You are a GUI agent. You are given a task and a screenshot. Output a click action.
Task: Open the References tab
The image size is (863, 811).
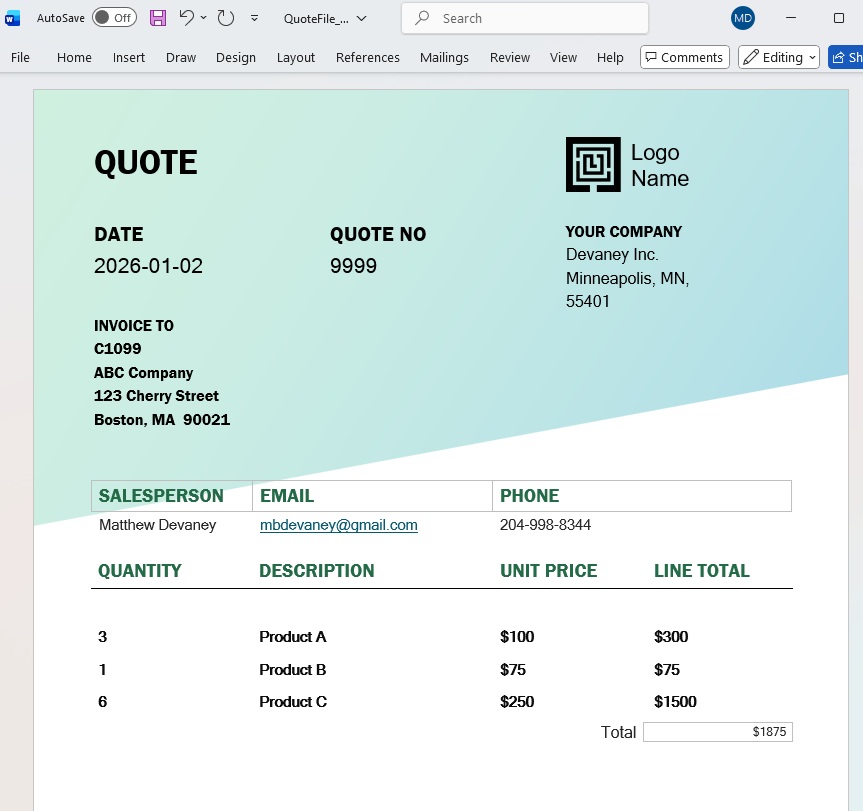pyautogui.click(x=367, y=58)
